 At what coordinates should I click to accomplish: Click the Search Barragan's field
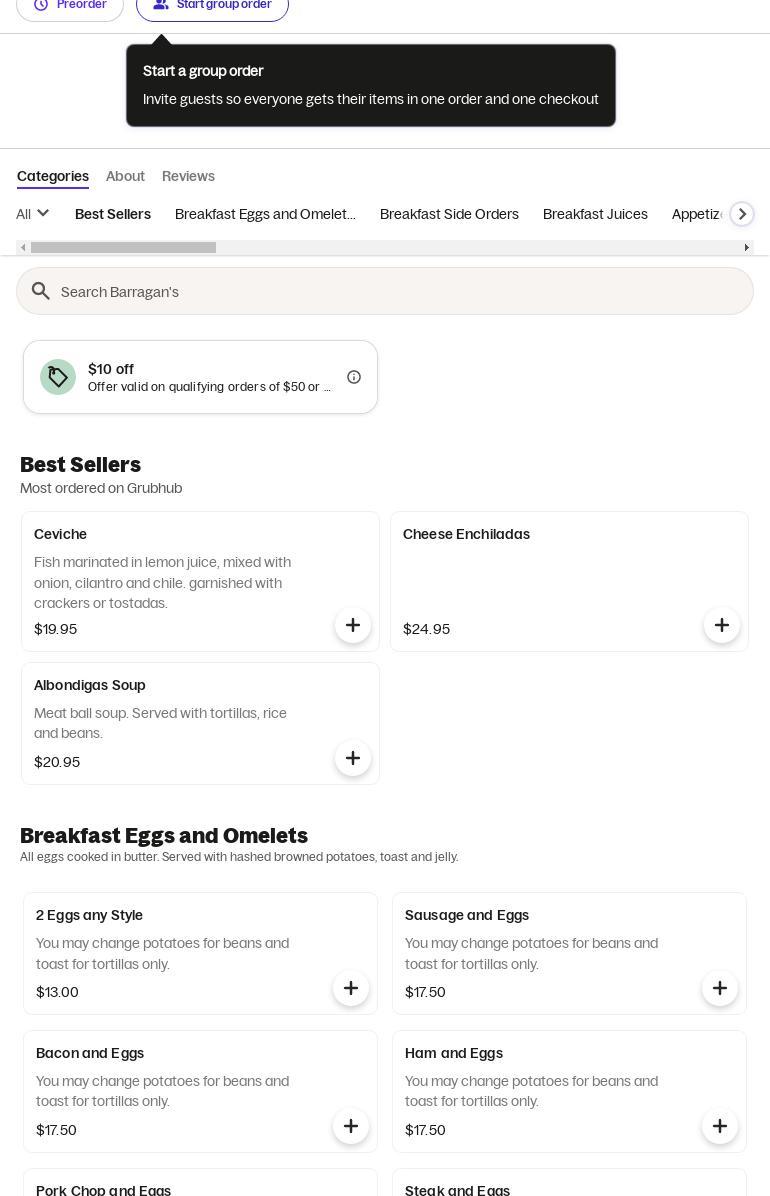400,291
